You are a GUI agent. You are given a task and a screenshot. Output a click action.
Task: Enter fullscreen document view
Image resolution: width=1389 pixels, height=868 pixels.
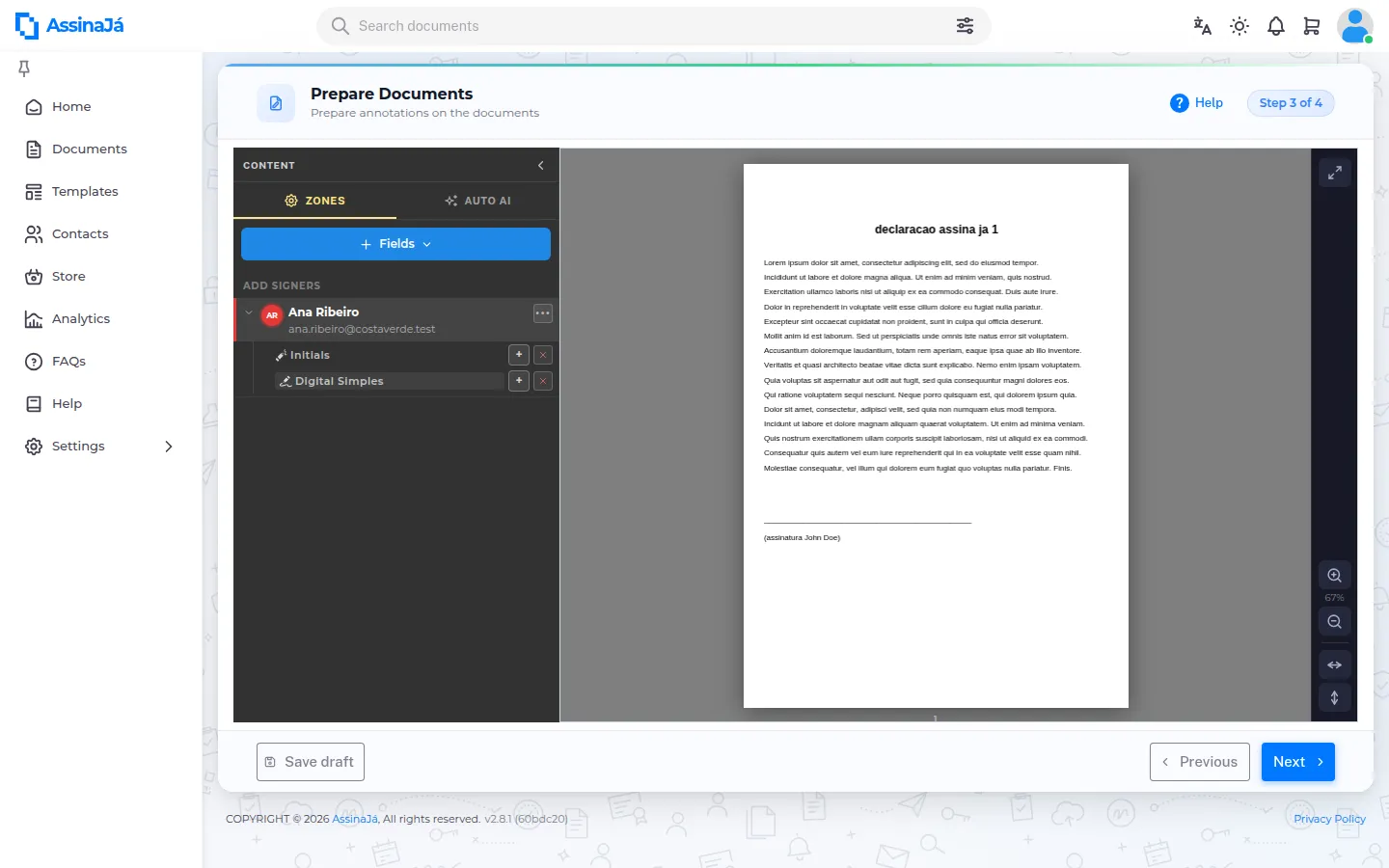coord(1335,173)
